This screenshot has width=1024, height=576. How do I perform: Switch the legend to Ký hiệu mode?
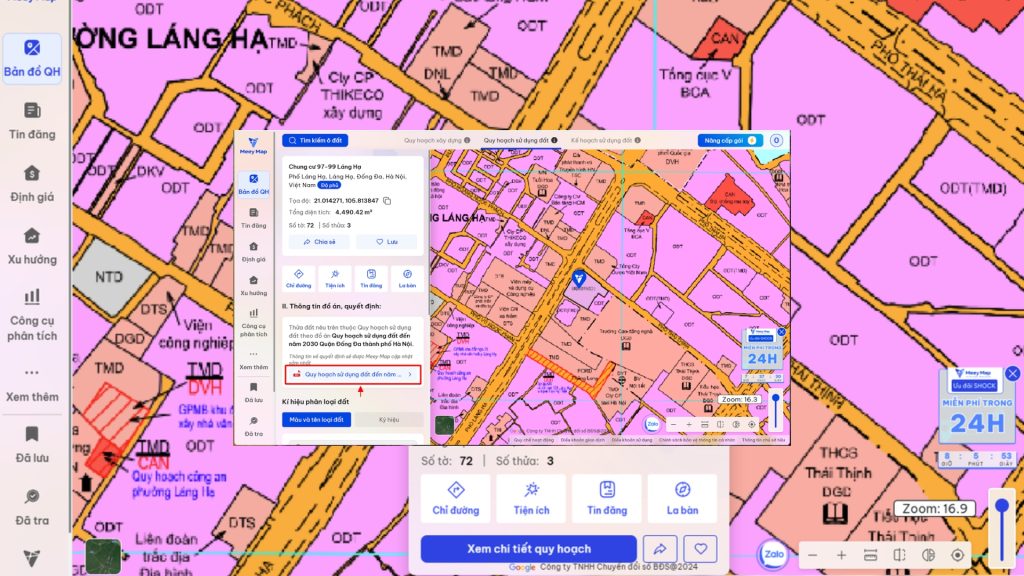point(388,420)
